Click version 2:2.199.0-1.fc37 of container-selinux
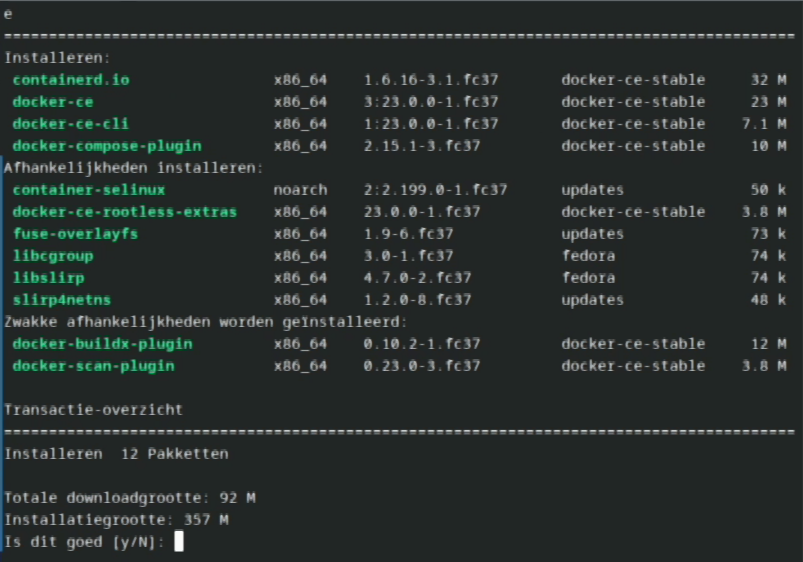 click(436, 190)
